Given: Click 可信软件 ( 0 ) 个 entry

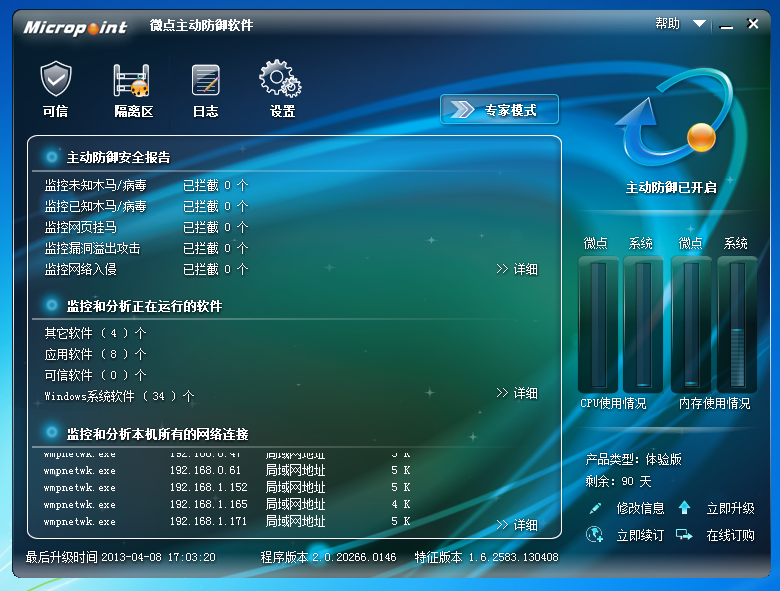Looking at the screenshot, I should coord(95,375).
